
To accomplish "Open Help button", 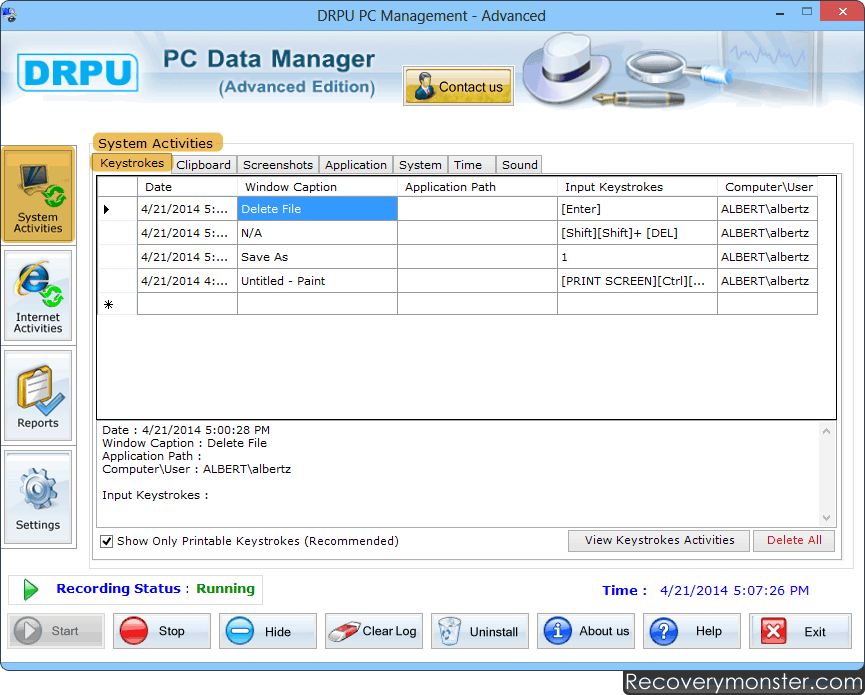I will 692,631.
